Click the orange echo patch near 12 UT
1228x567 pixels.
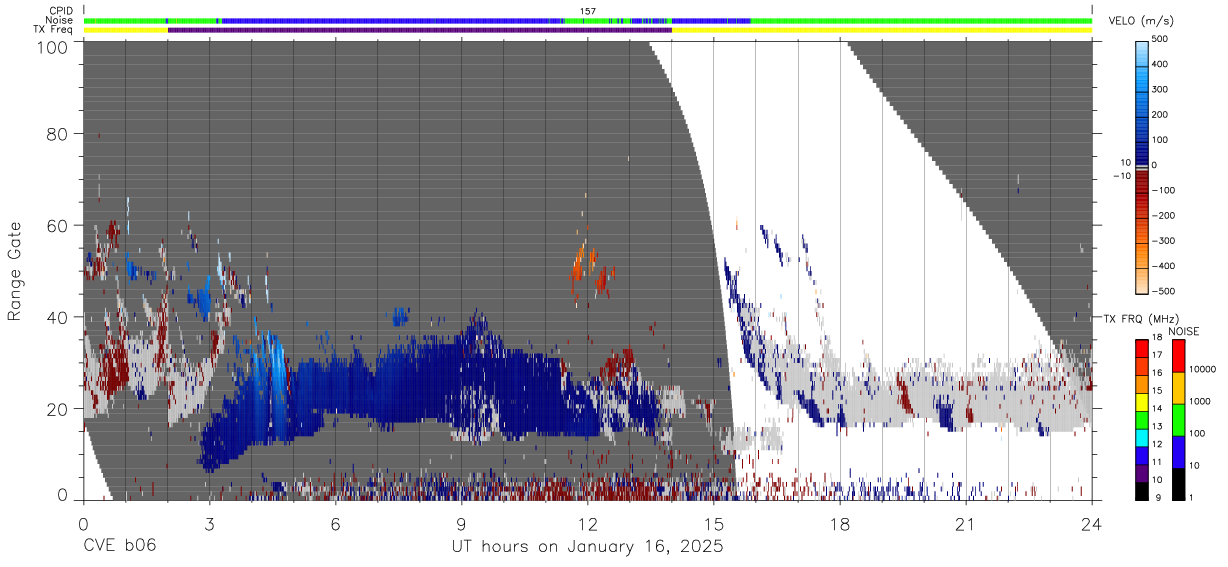(x=582, y=268)
